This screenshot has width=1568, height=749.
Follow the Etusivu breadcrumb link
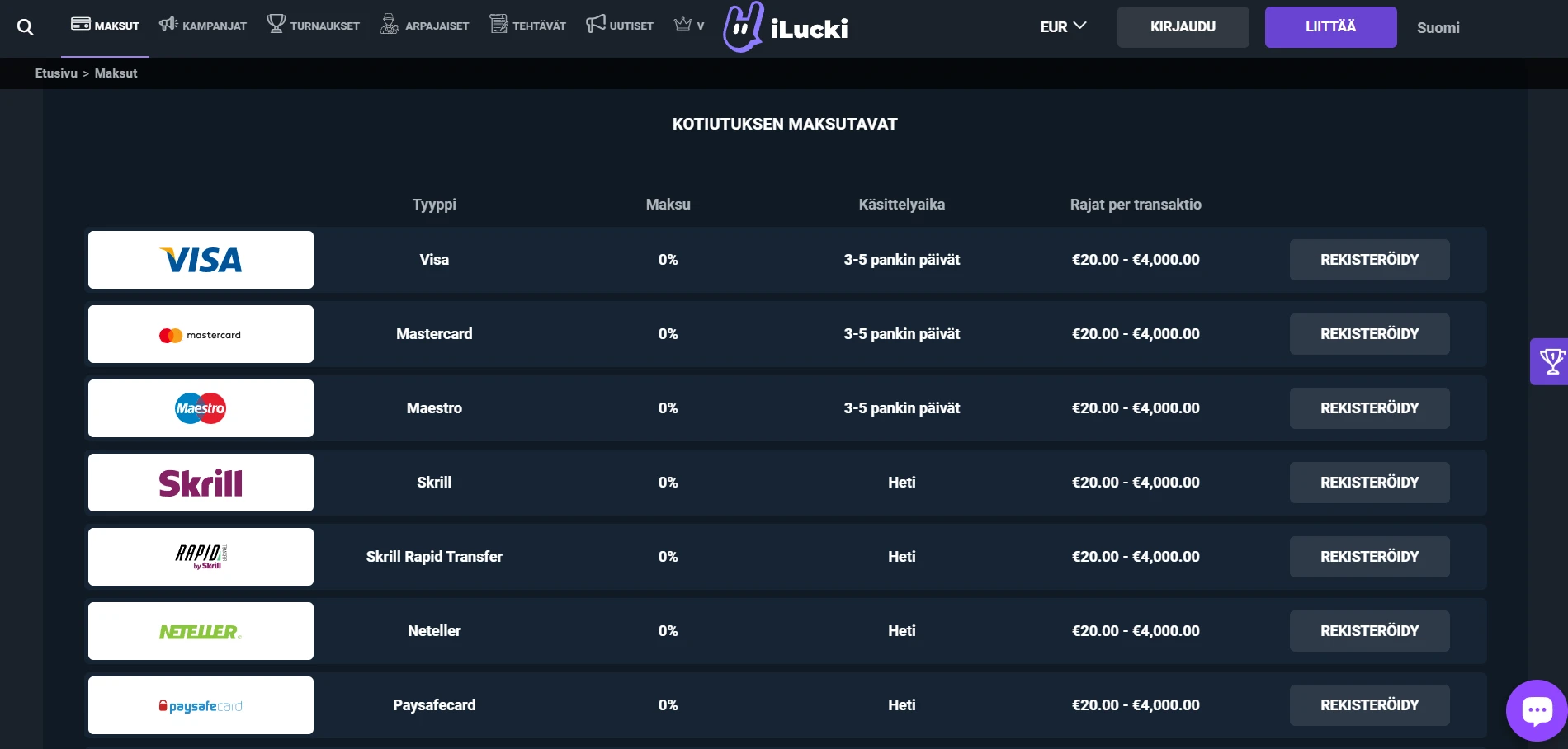point(56,73)
